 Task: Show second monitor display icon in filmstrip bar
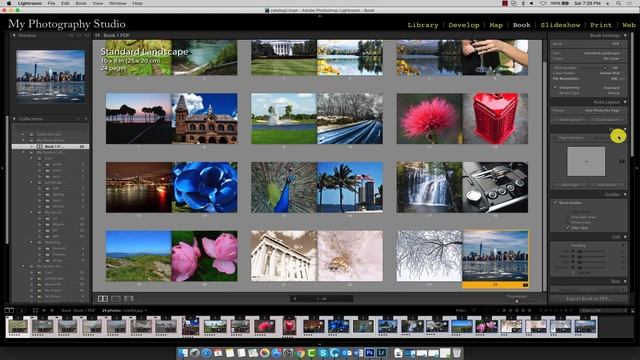pyautogui.click(x=21, y=311)
